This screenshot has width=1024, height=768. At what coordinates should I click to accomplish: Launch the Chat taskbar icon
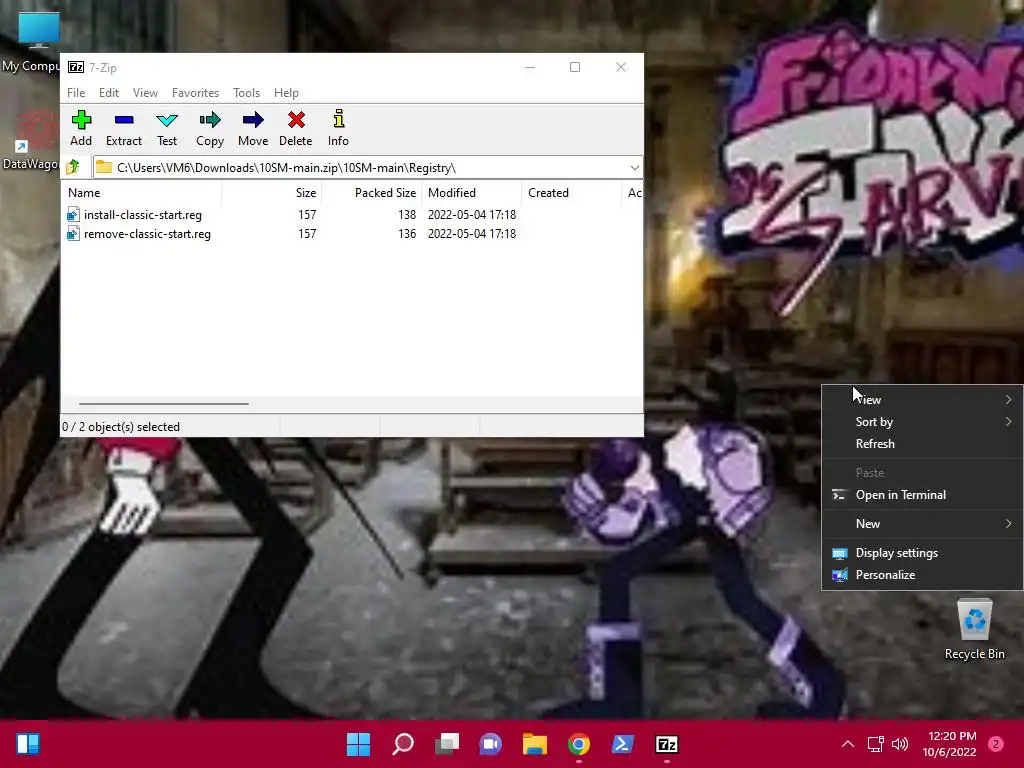point(490,744)
